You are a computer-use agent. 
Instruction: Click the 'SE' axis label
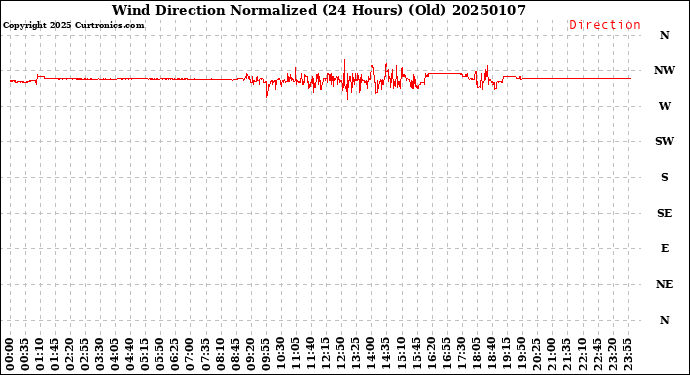click(664, 213)
